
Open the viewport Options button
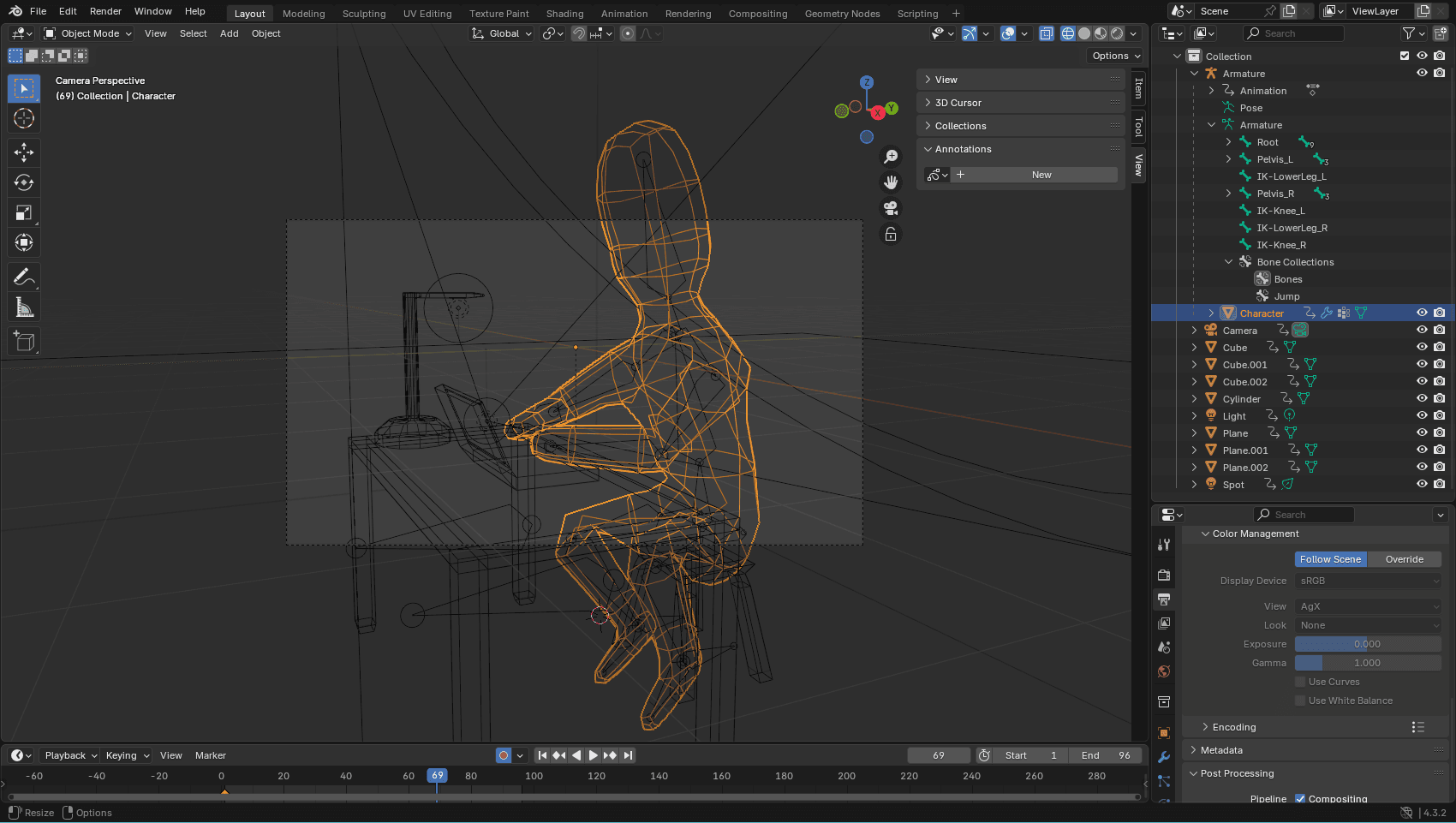click(x=1116, y=56)
